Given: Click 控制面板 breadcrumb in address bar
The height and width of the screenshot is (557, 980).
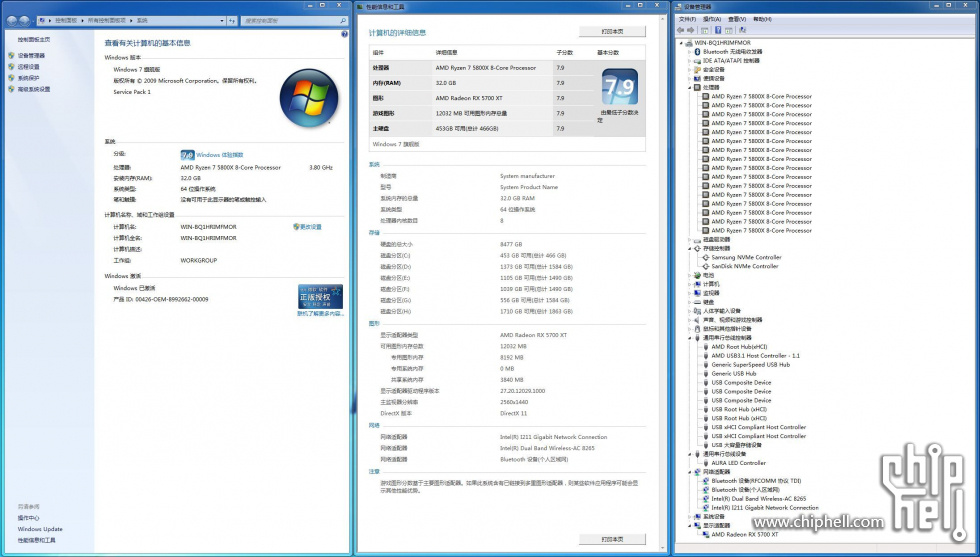Looking at the screenshot, I should pos(66,21).
